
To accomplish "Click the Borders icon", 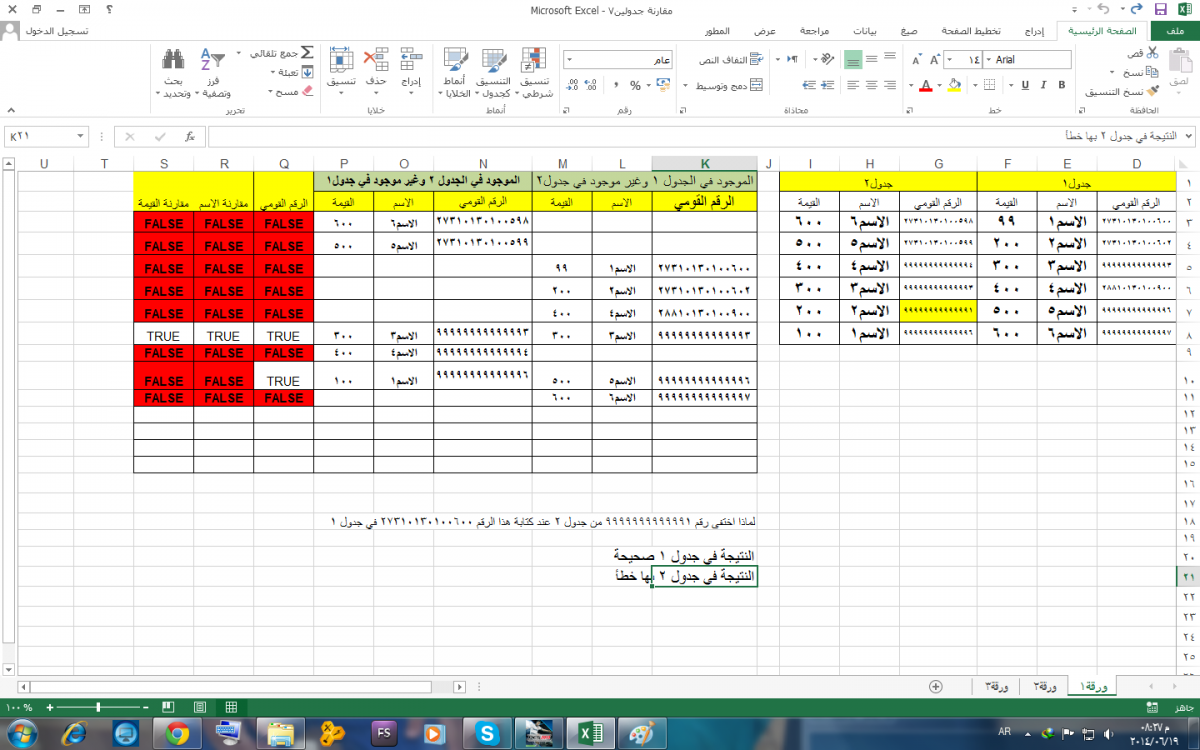I will point(989,85).
